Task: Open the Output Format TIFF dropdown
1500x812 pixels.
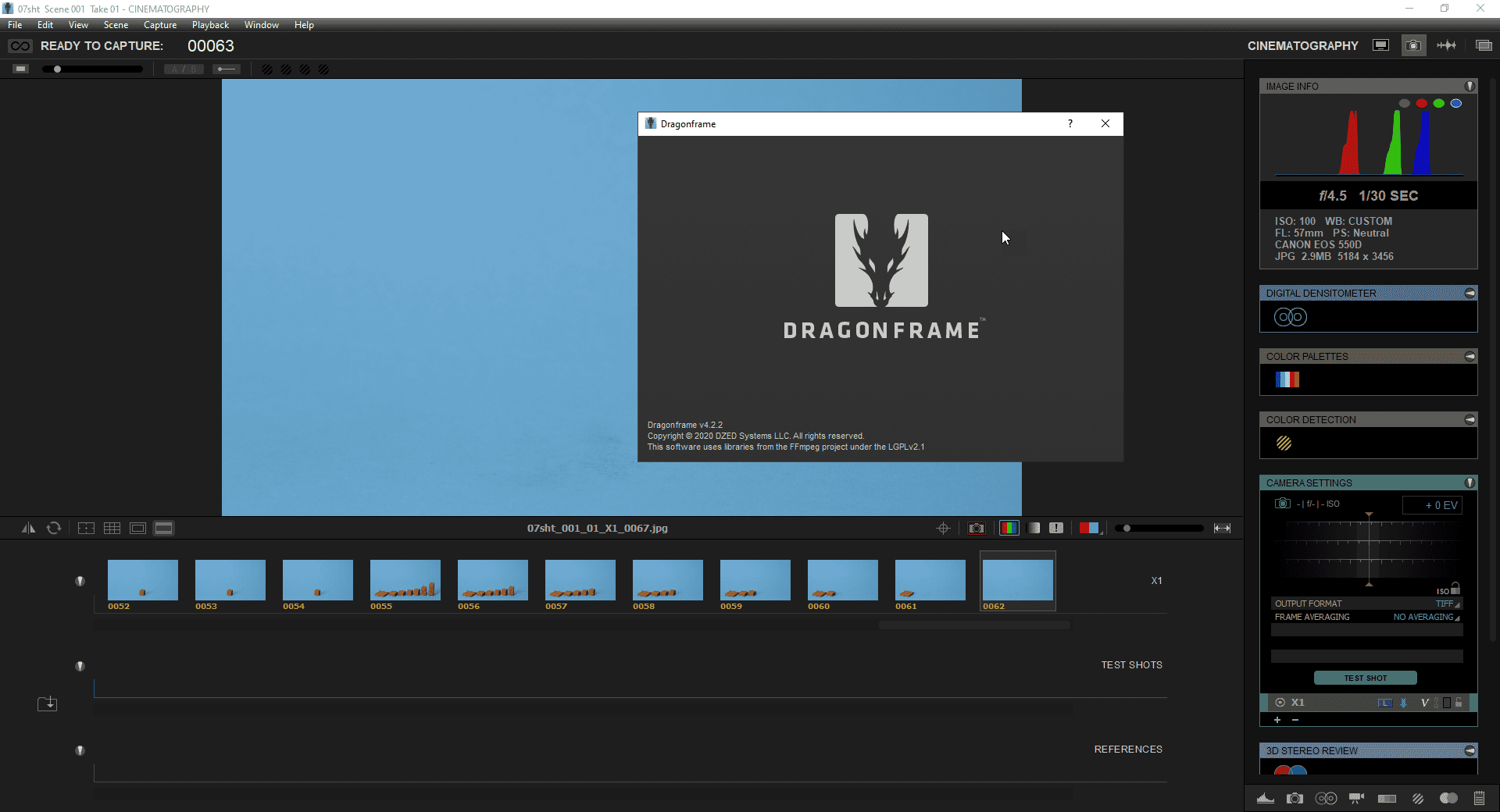Action: 1448,604
